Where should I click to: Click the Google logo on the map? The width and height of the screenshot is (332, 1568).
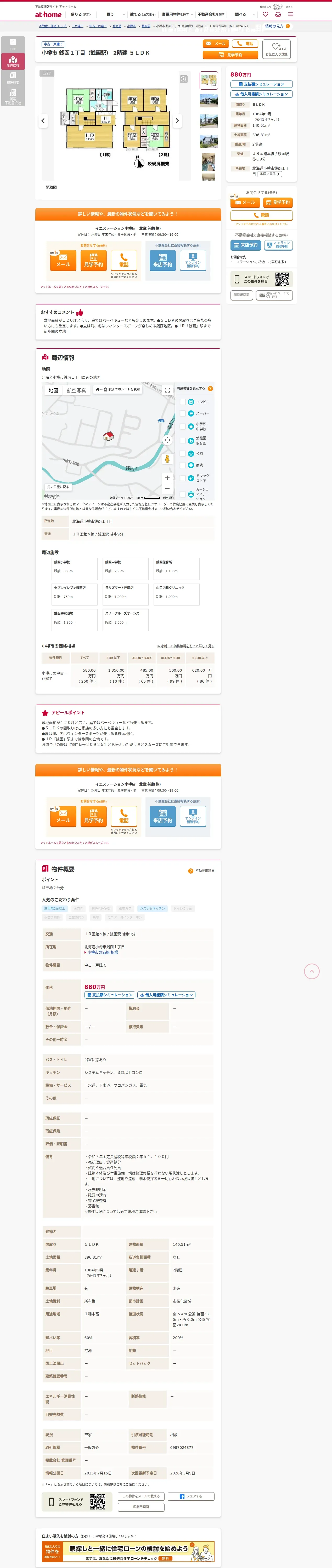[x=52, y=497]
